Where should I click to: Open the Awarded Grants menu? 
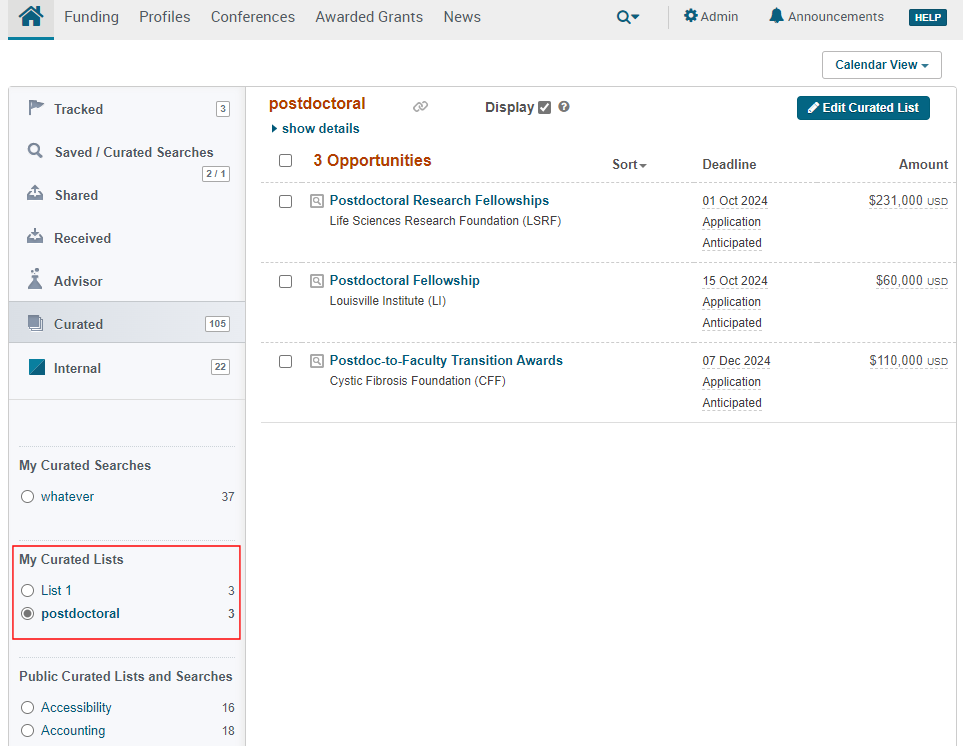coord(369,17)
